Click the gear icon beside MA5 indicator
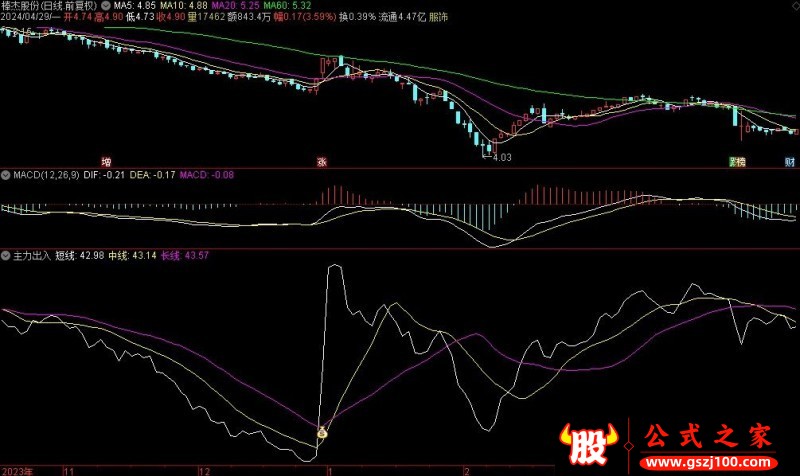 pos(107,5)
